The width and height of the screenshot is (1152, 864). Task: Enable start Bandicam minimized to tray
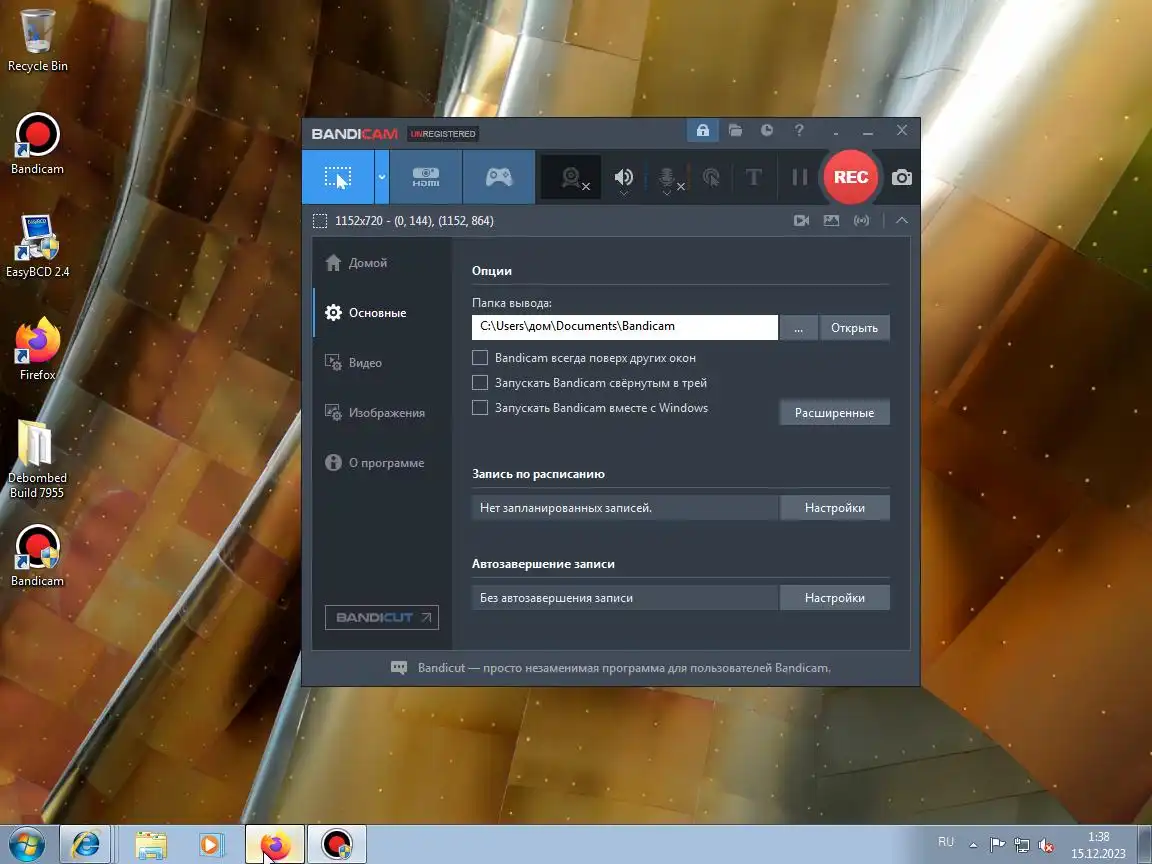point(480,383)
